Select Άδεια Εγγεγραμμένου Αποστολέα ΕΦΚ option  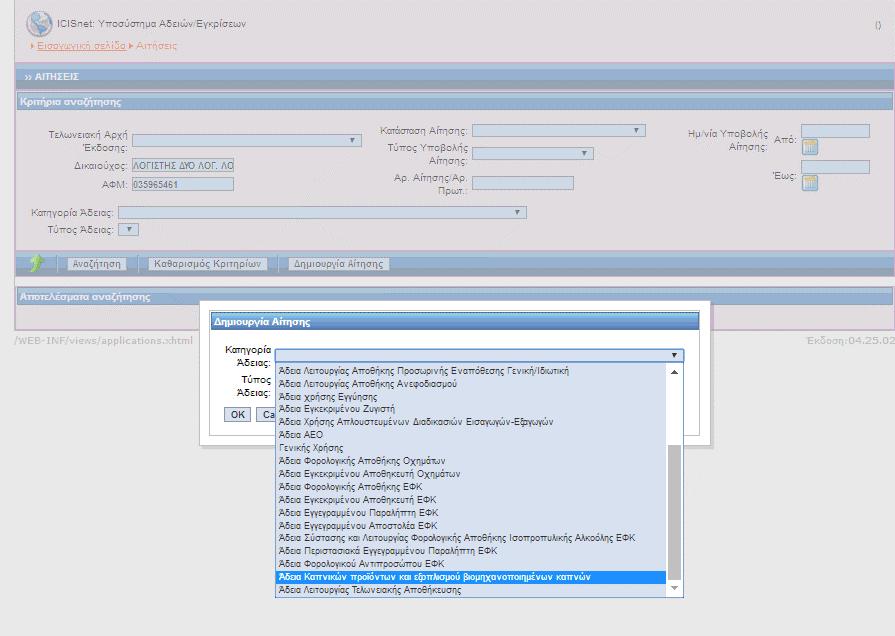coord(470,526)
